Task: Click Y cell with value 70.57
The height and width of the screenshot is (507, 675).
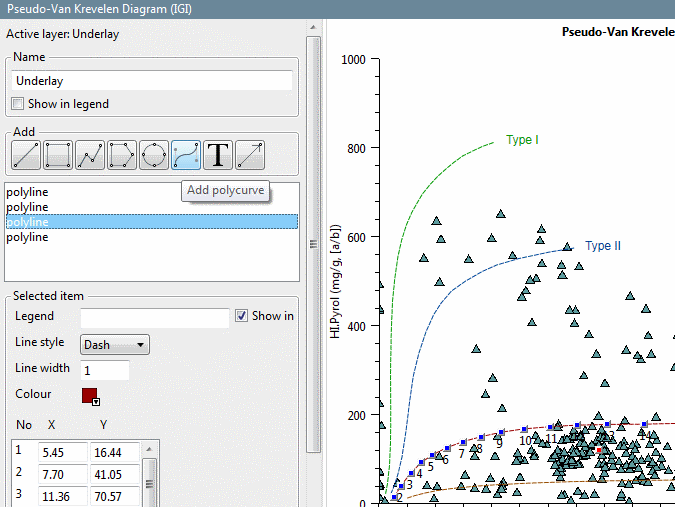Action: [115, 497]
